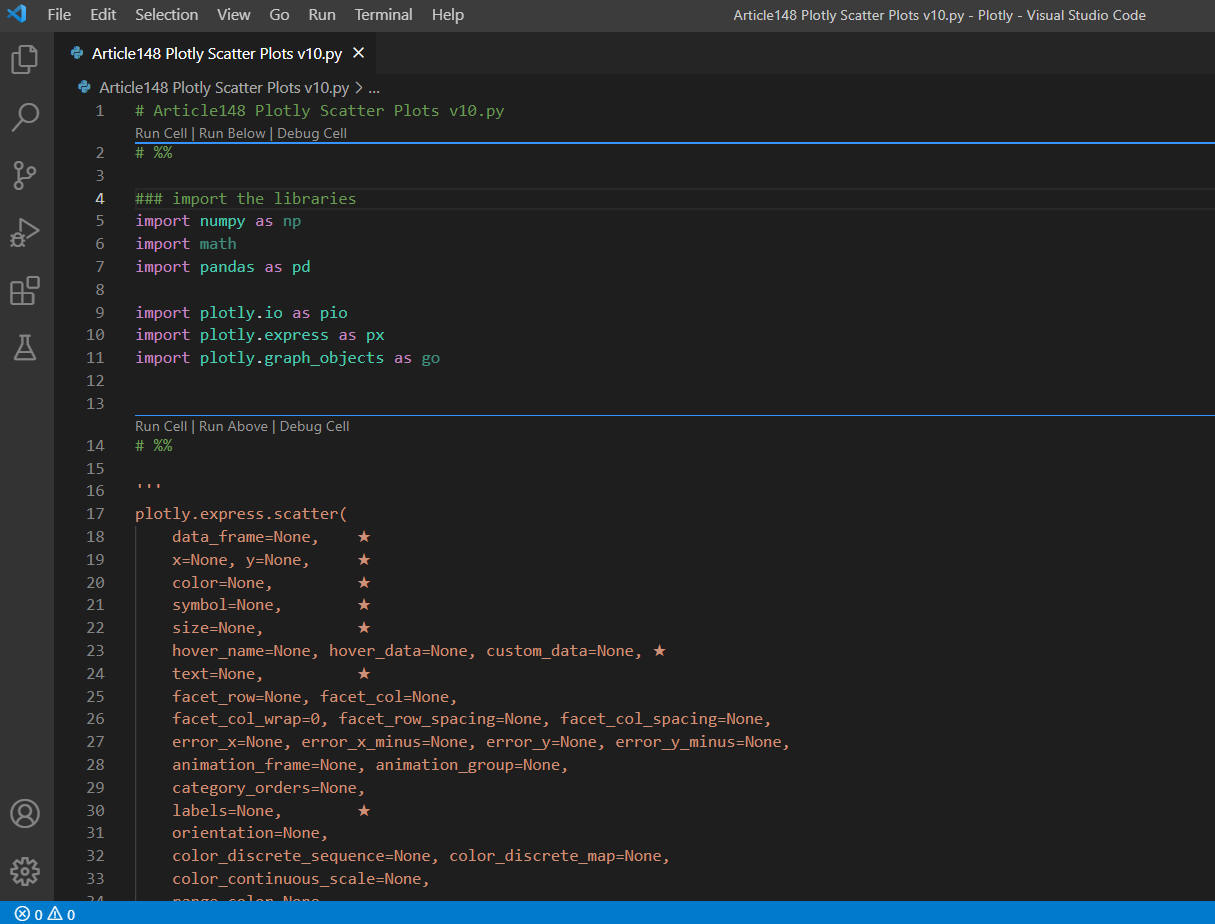The image size is (1215, 924).
Task: Open the Run menu
Action: pyautogui.click(x=322, y=15)
